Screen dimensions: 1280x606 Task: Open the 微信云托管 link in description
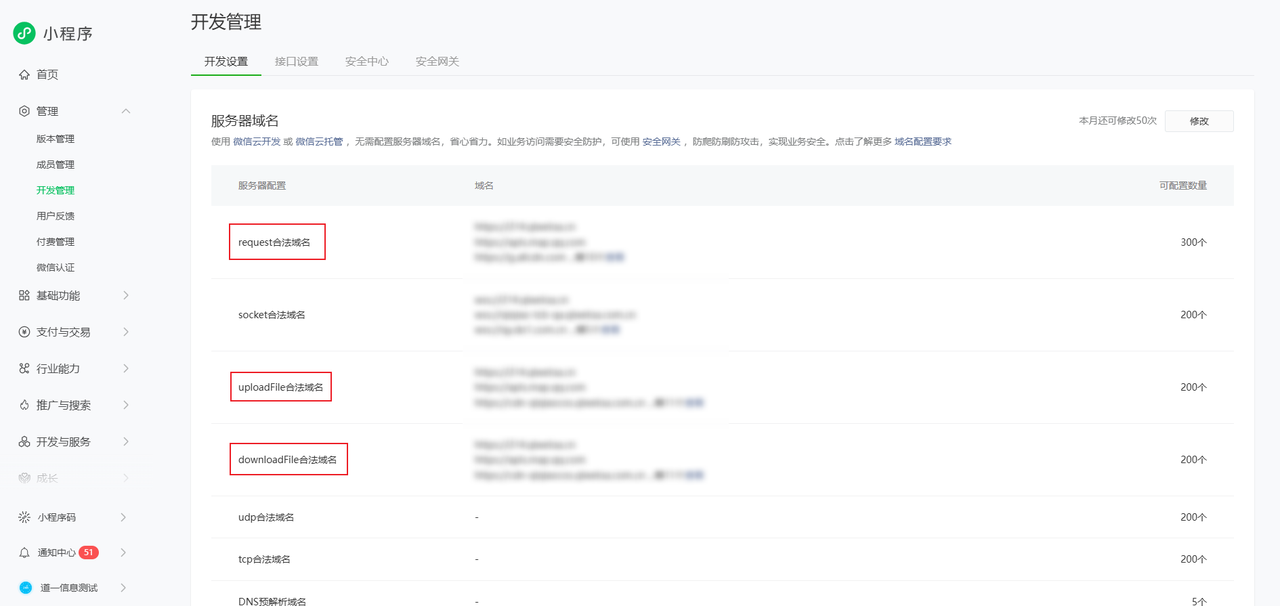pos(319,142)
